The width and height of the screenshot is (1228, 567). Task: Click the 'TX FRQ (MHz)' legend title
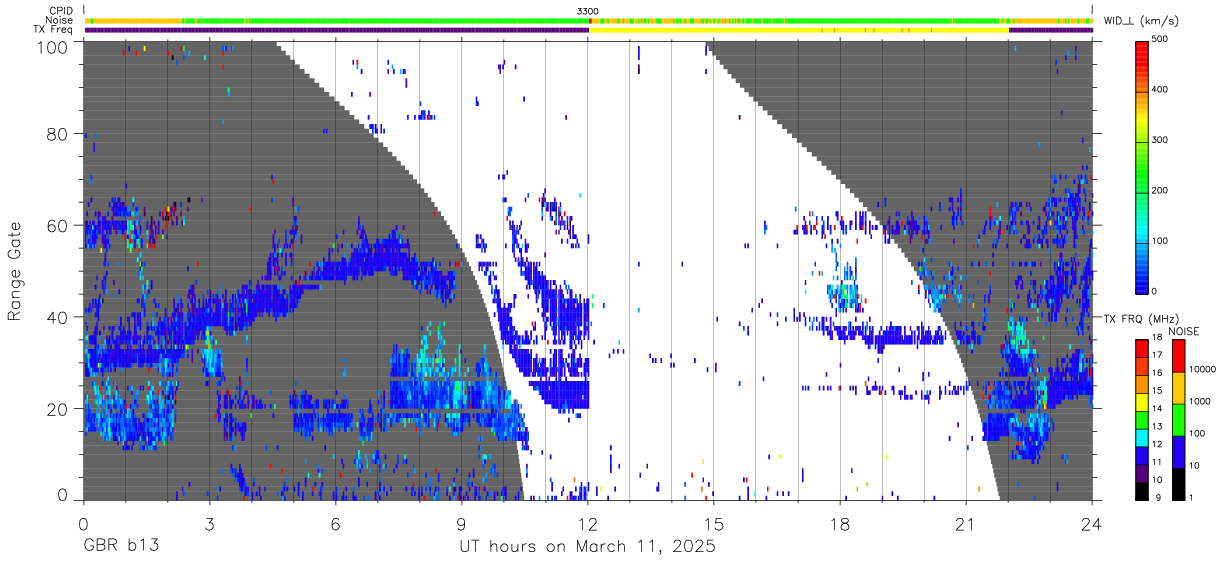coord(1141,319)
